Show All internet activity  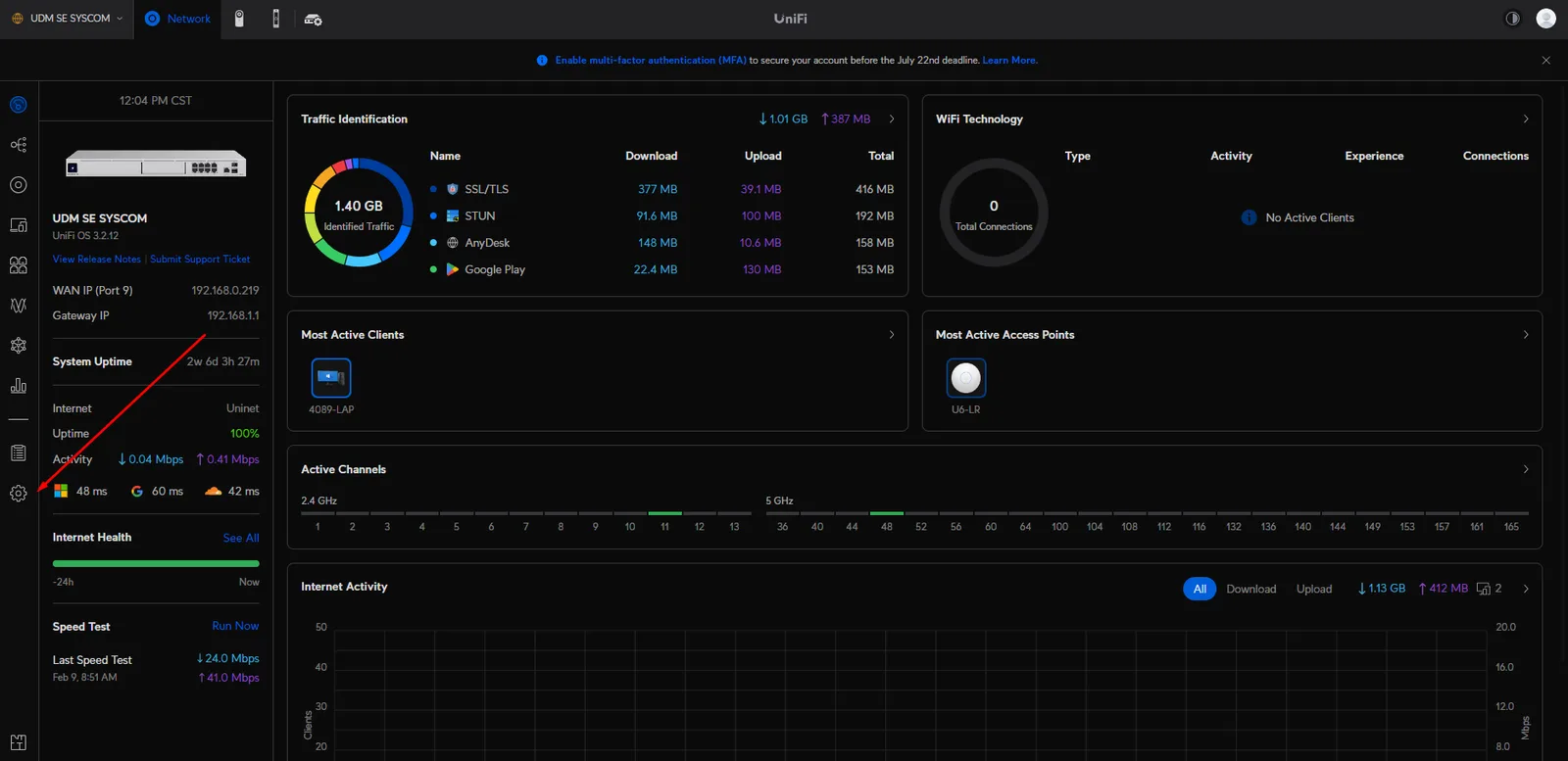coord(1200,589)
